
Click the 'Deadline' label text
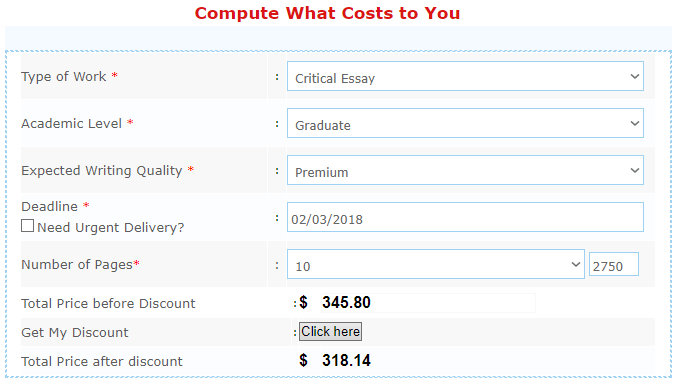click(50, 206)
